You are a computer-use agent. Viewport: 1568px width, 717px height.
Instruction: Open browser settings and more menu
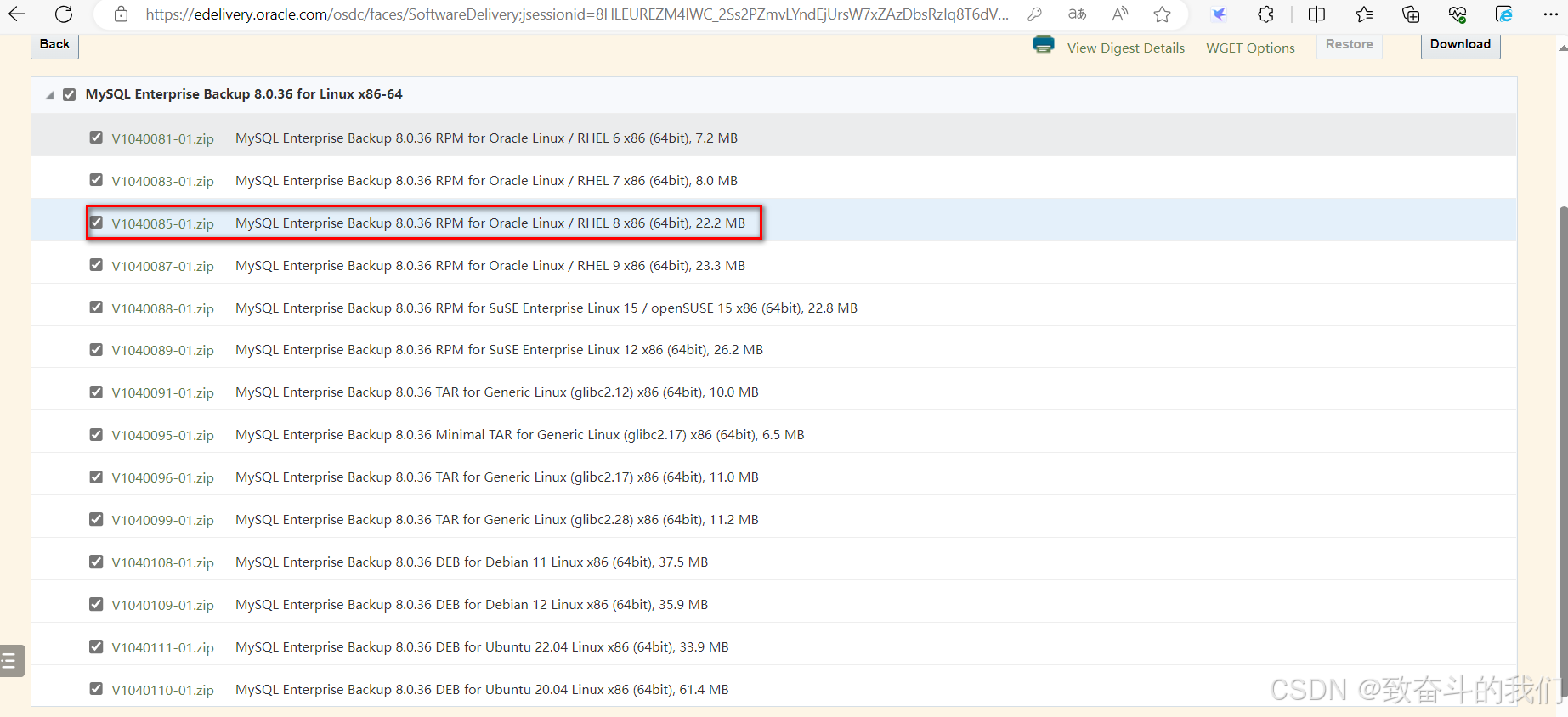coord(1550,14)
